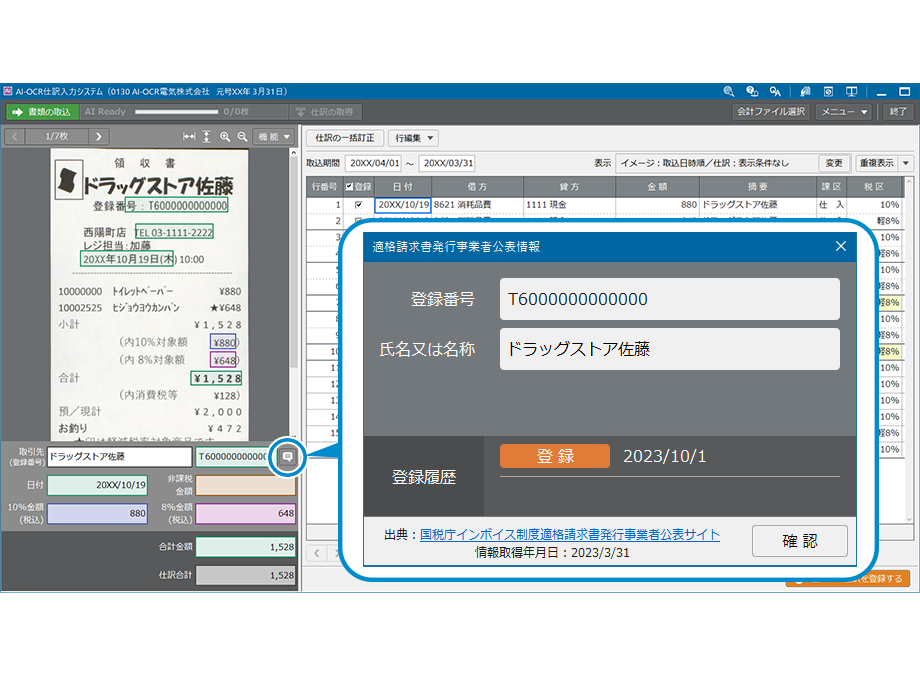The width and height of the screenshot is (920, 700).
Task: Click 仕訳の一括訂正 button
Action: pyautogui.click(x=345, y=138)
